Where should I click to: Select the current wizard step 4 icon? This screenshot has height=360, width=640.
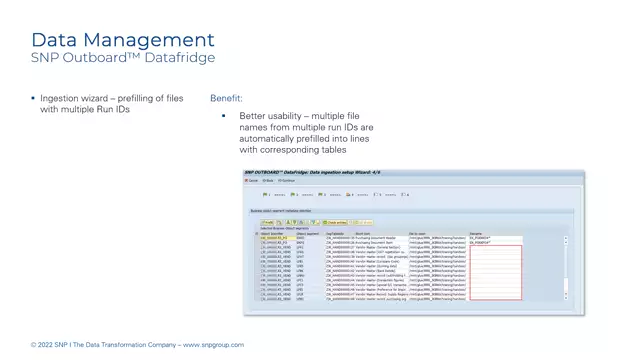coord(348,195)
